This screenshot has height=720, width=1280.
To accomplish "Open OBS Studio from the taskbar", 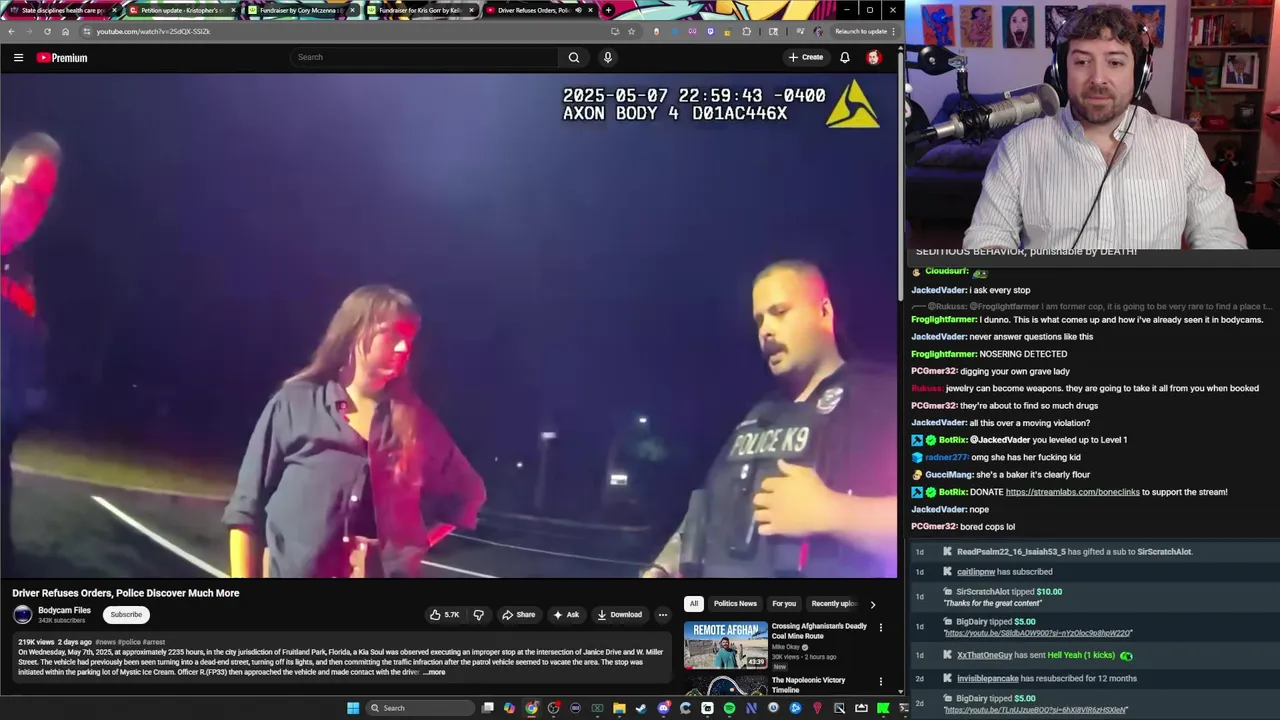I will pos(553,708).
